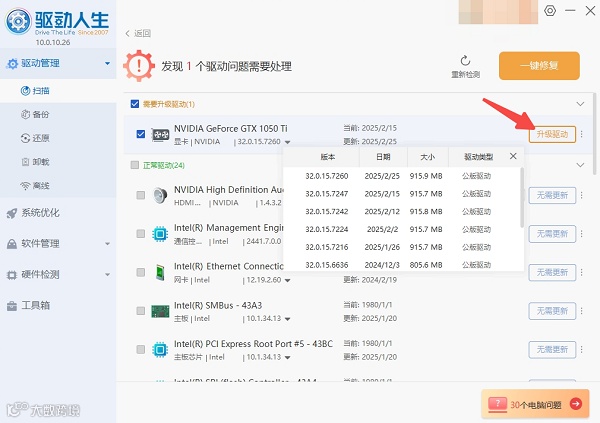Select 还原 in sidebar
This screenshot has height=423, width=600.
coord(58,138)
